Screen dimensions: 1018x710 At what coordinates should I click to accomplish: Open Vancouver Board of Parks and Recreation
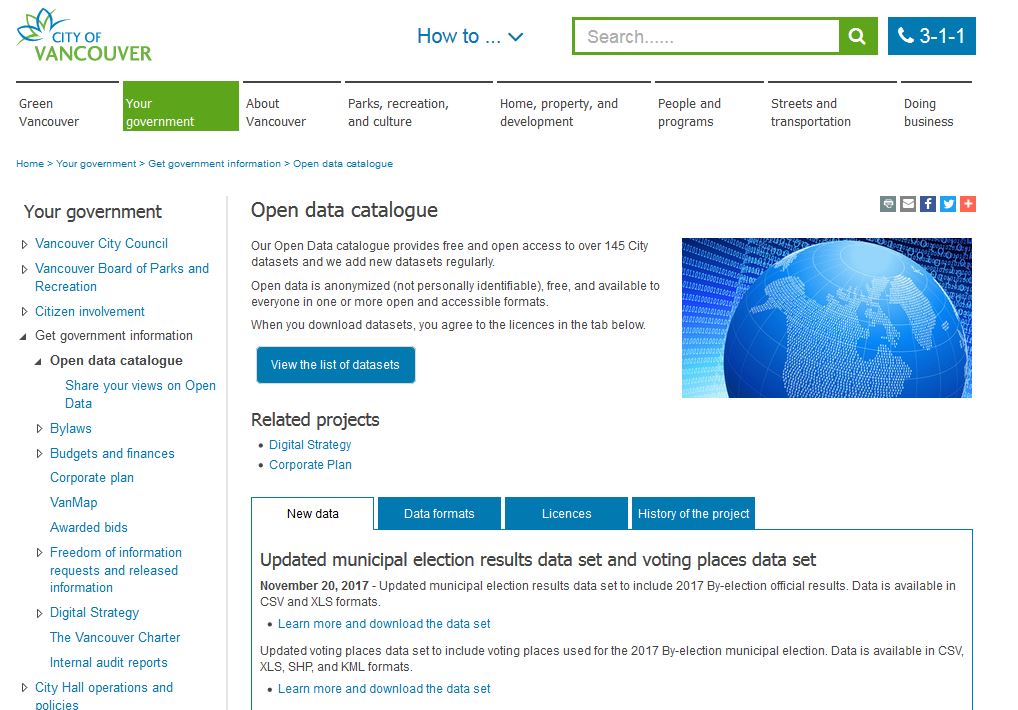pyautogui.click(x=122, y=277)
